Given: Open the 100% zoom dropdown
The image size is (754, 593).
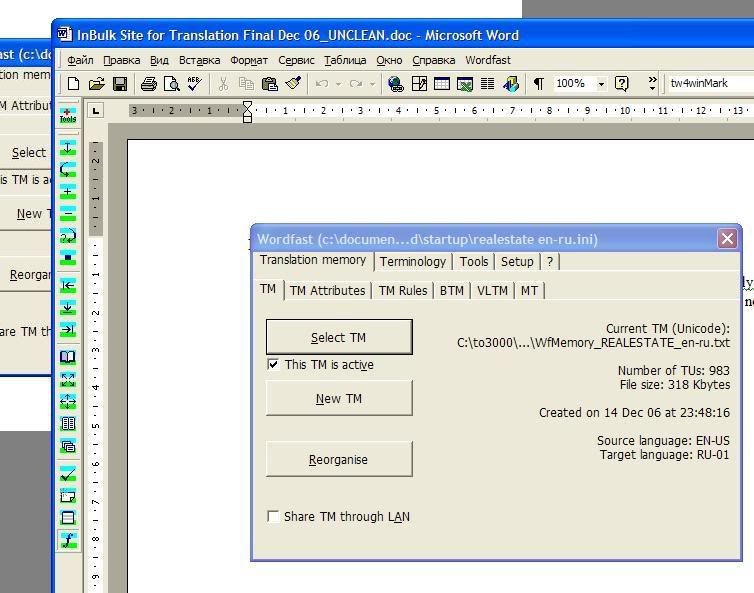Looking at the screenshot, I should coord(601,84).
